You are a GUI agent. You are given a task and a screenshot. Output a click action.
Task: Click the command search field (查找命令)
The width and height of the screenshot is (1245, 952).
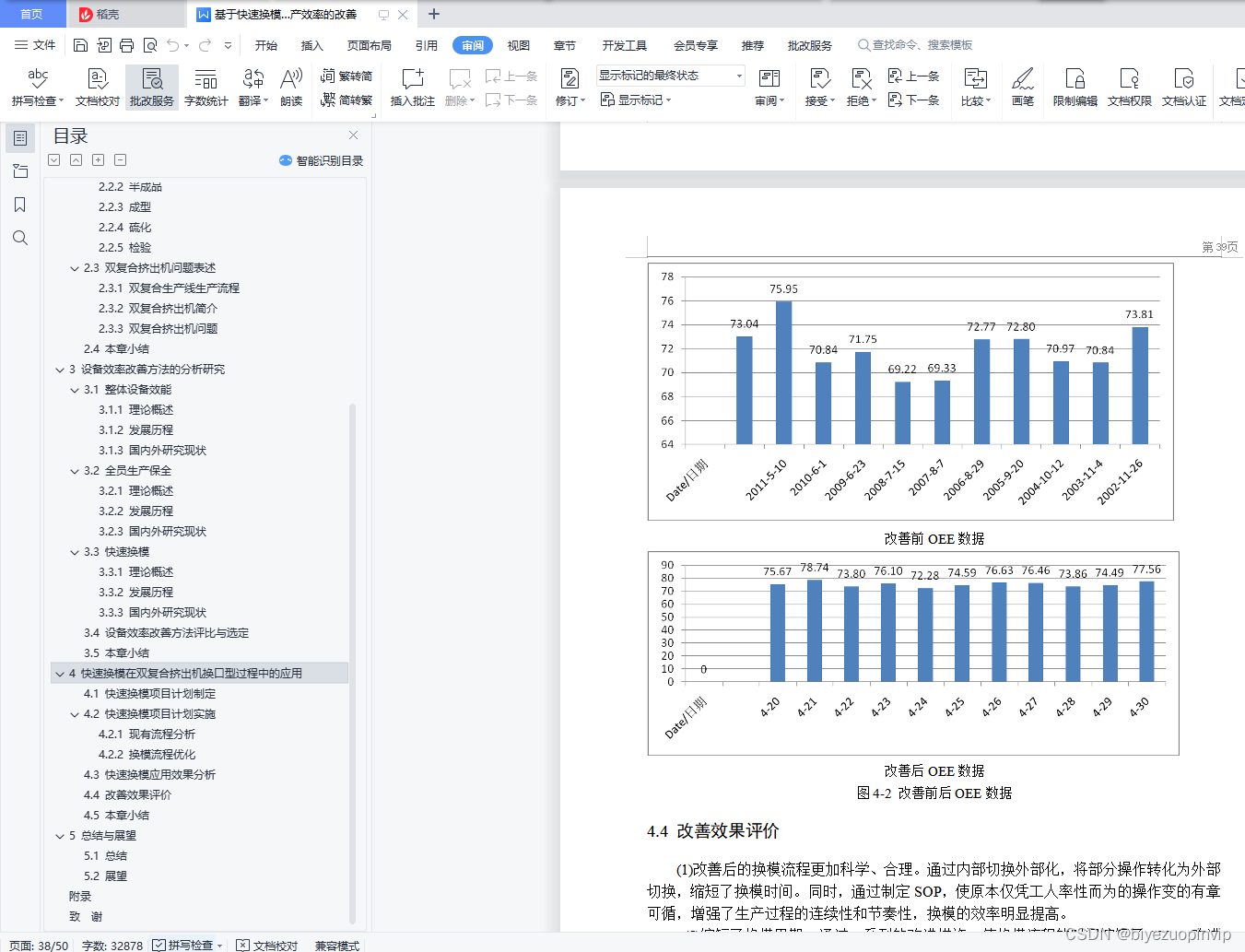click(x=915, y=45)
